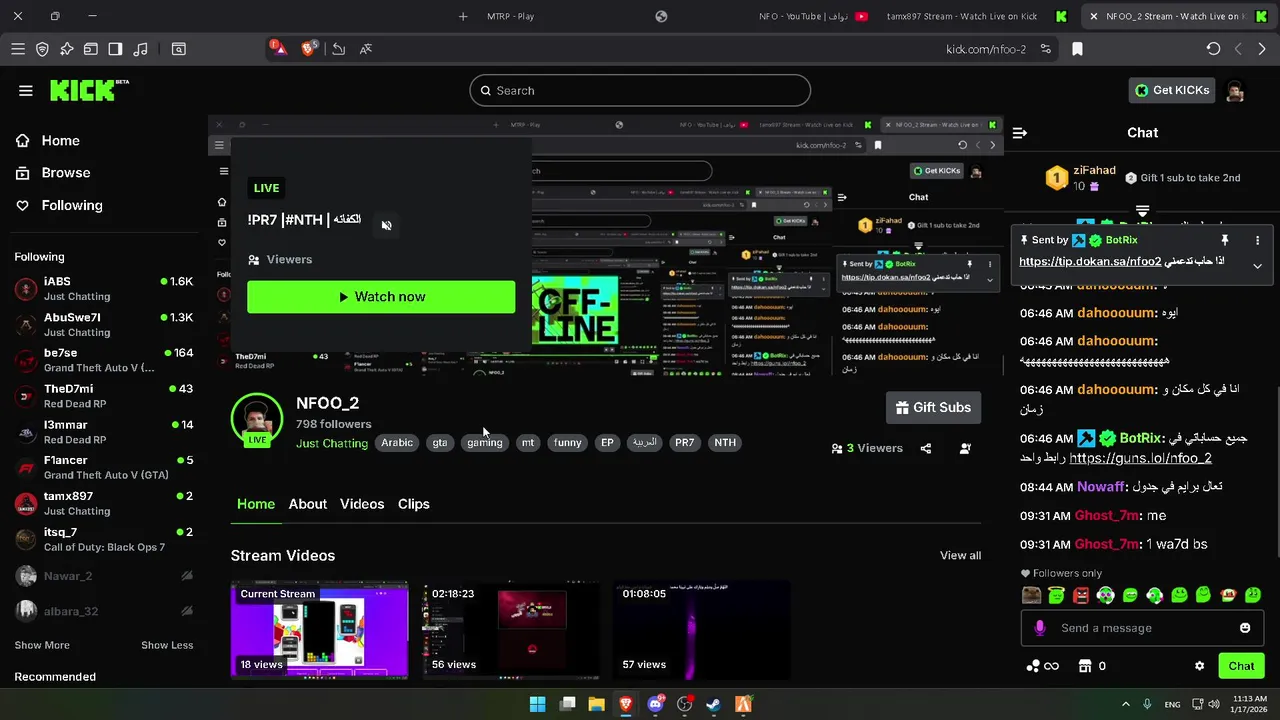Open the Brave Shields lion icon
1280x720 pixels.
[x=308, y=48]
